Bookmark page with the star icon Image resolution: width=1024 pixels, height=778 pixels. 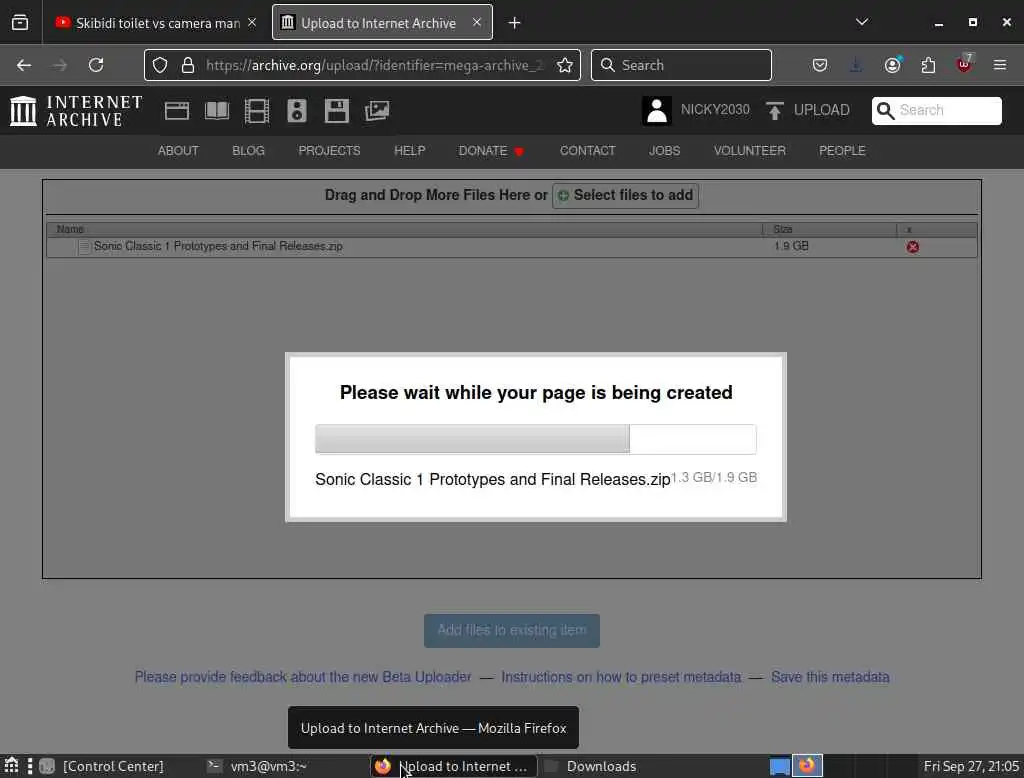click(565, 65)
